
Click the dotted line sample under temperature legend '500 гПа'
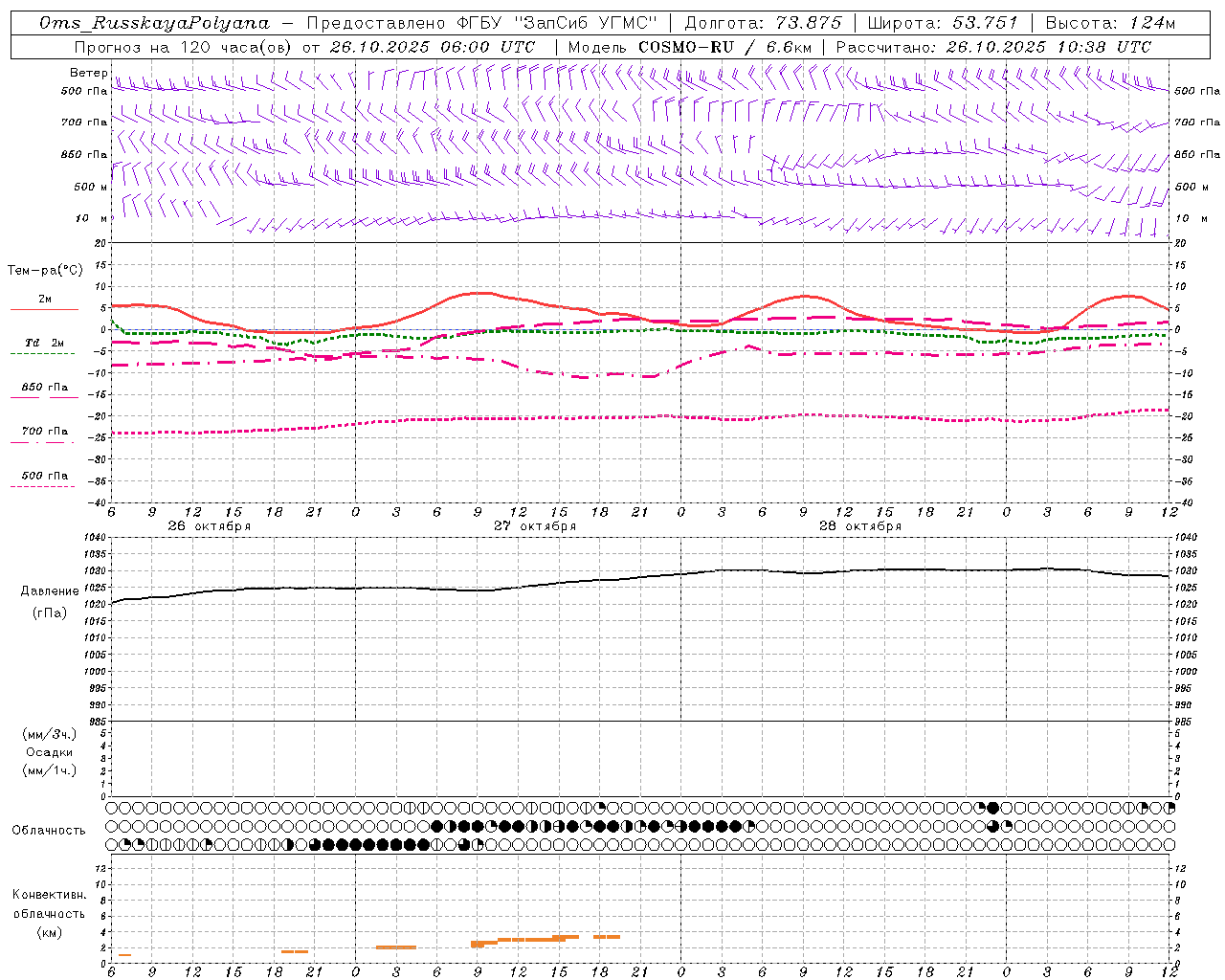tap(42, 486)
